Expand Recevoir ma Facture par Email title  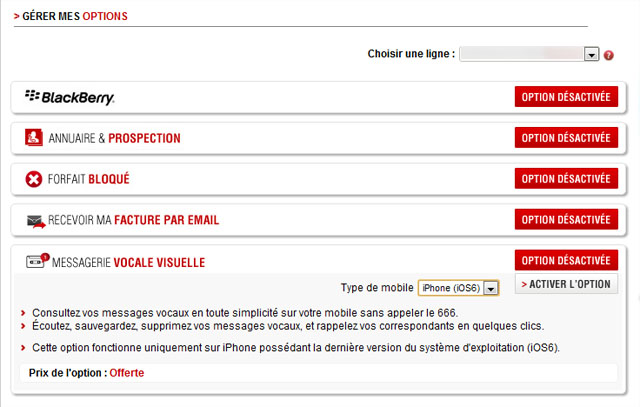[133, 221]
